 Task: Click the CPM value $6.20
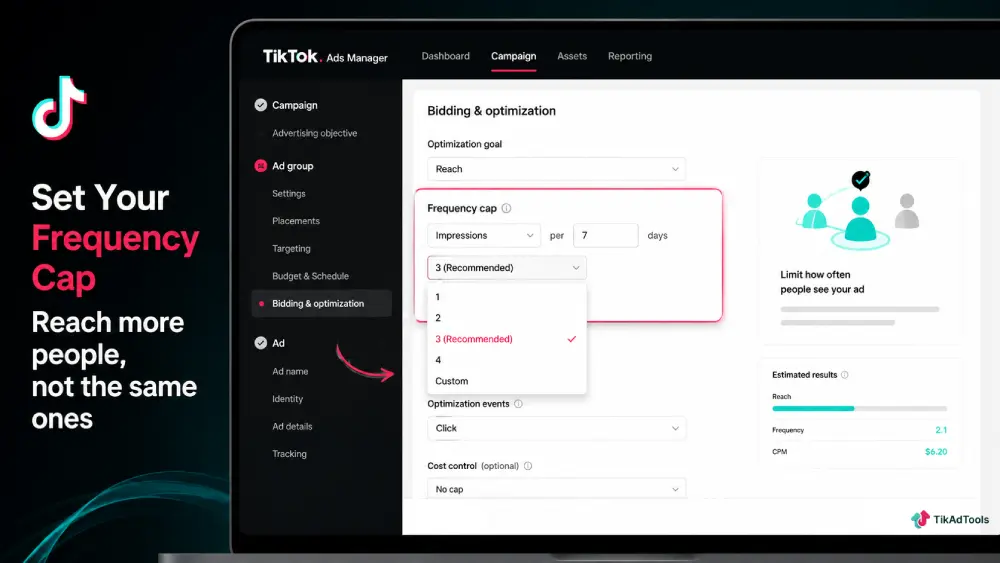tap(936, 452)
